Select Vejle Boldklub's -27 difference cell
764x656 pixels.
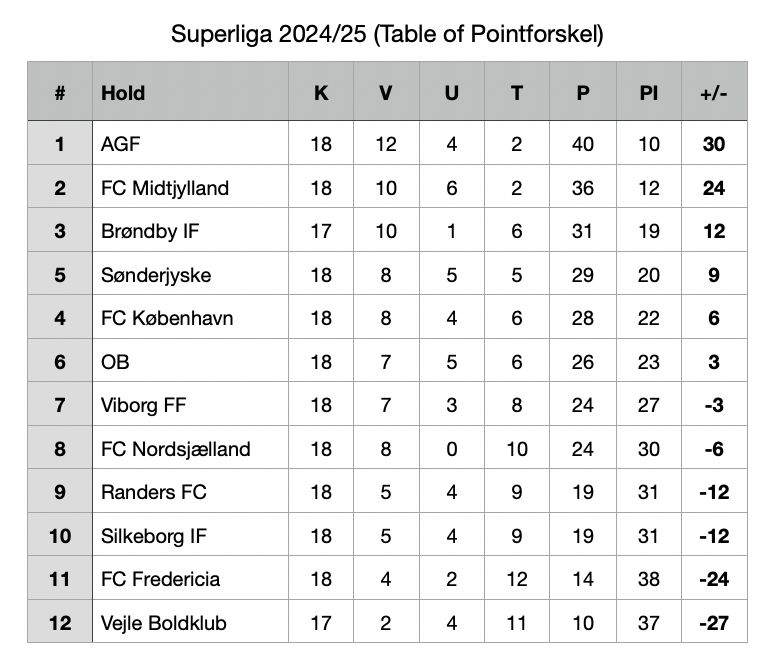click(x=713, y=623)
